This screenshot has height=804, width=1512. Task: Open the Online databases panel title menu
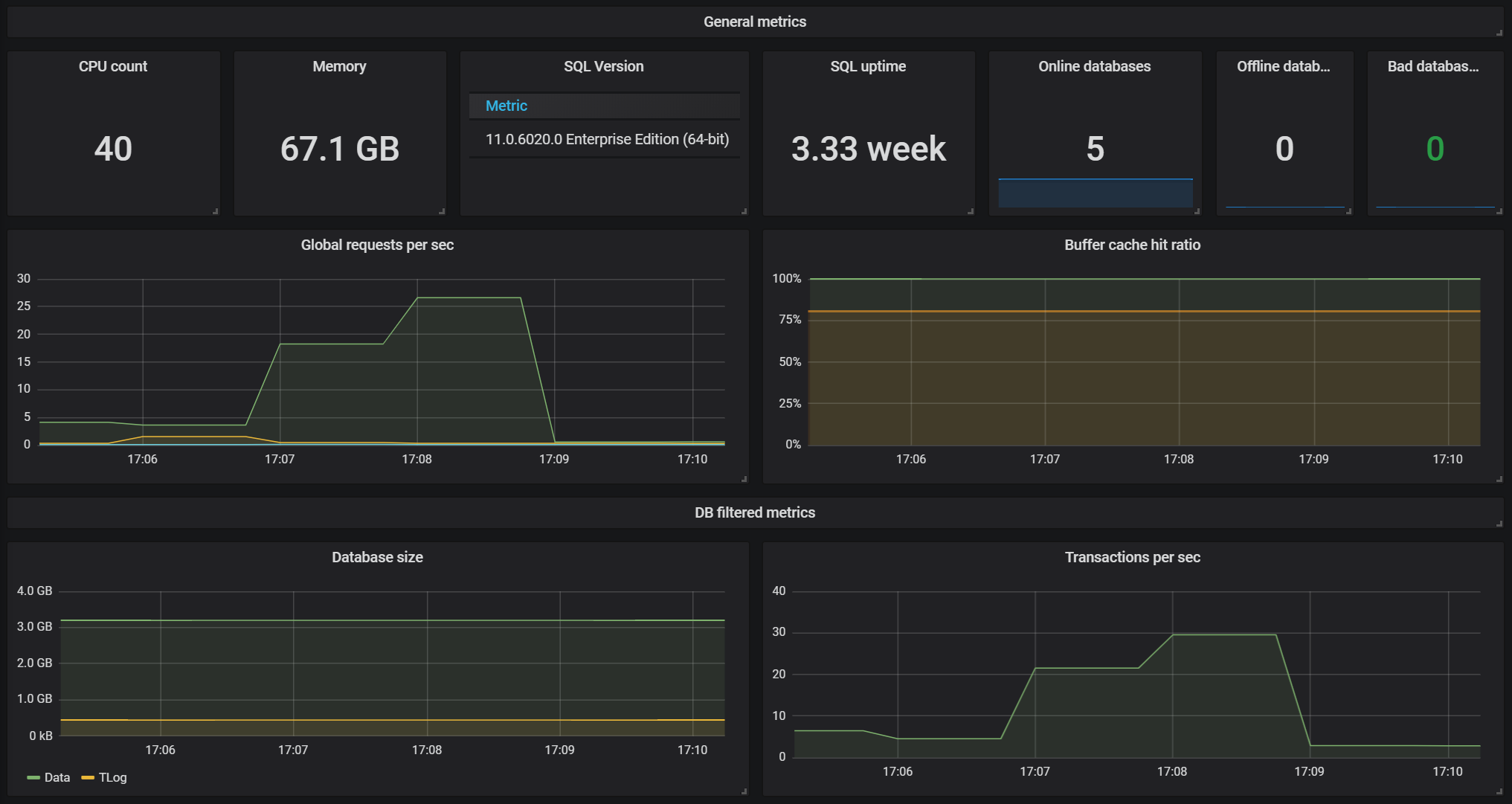(1094, 66)
